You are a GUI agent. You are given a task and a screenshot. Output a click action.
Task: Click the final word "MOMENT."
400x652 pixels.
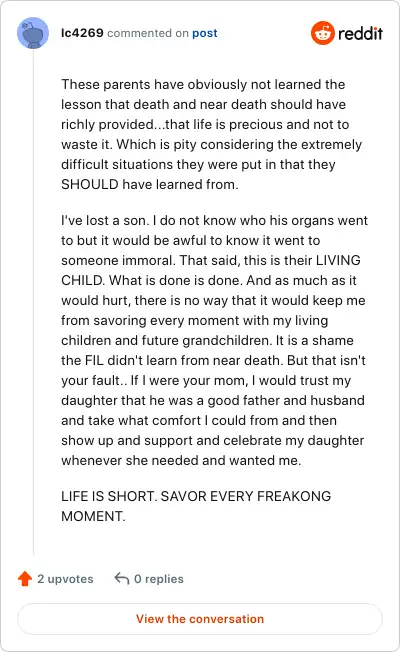93,516
